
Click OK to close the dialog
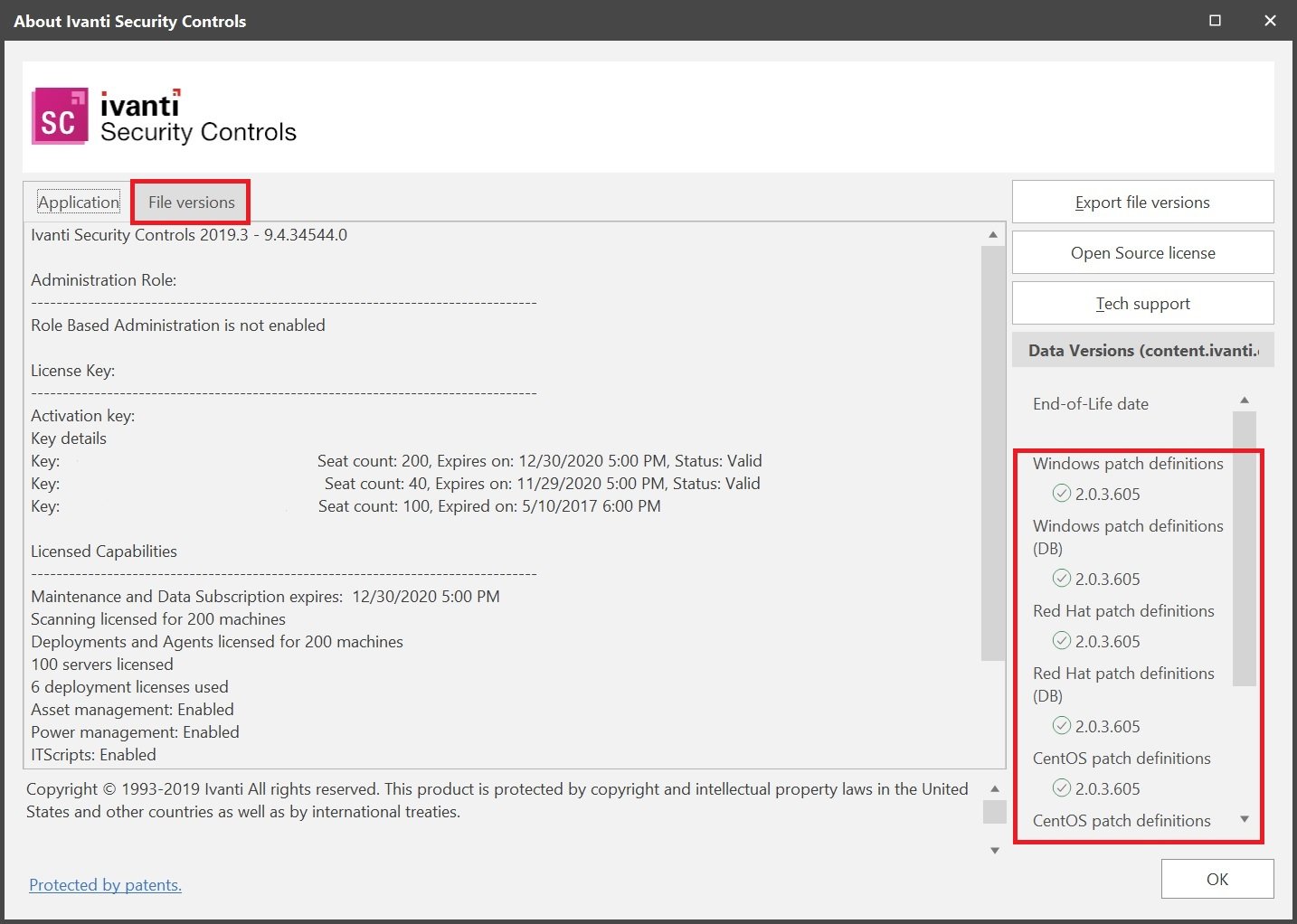(1217, 878)
